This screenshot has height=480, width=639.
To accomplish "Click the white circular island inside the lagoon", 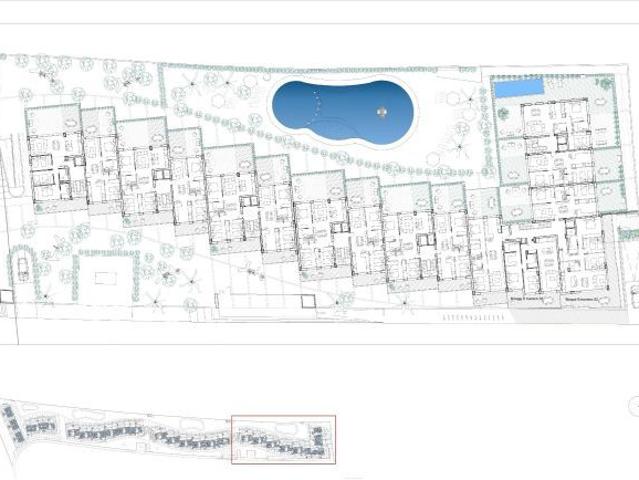I will click(x=382, y=112).
